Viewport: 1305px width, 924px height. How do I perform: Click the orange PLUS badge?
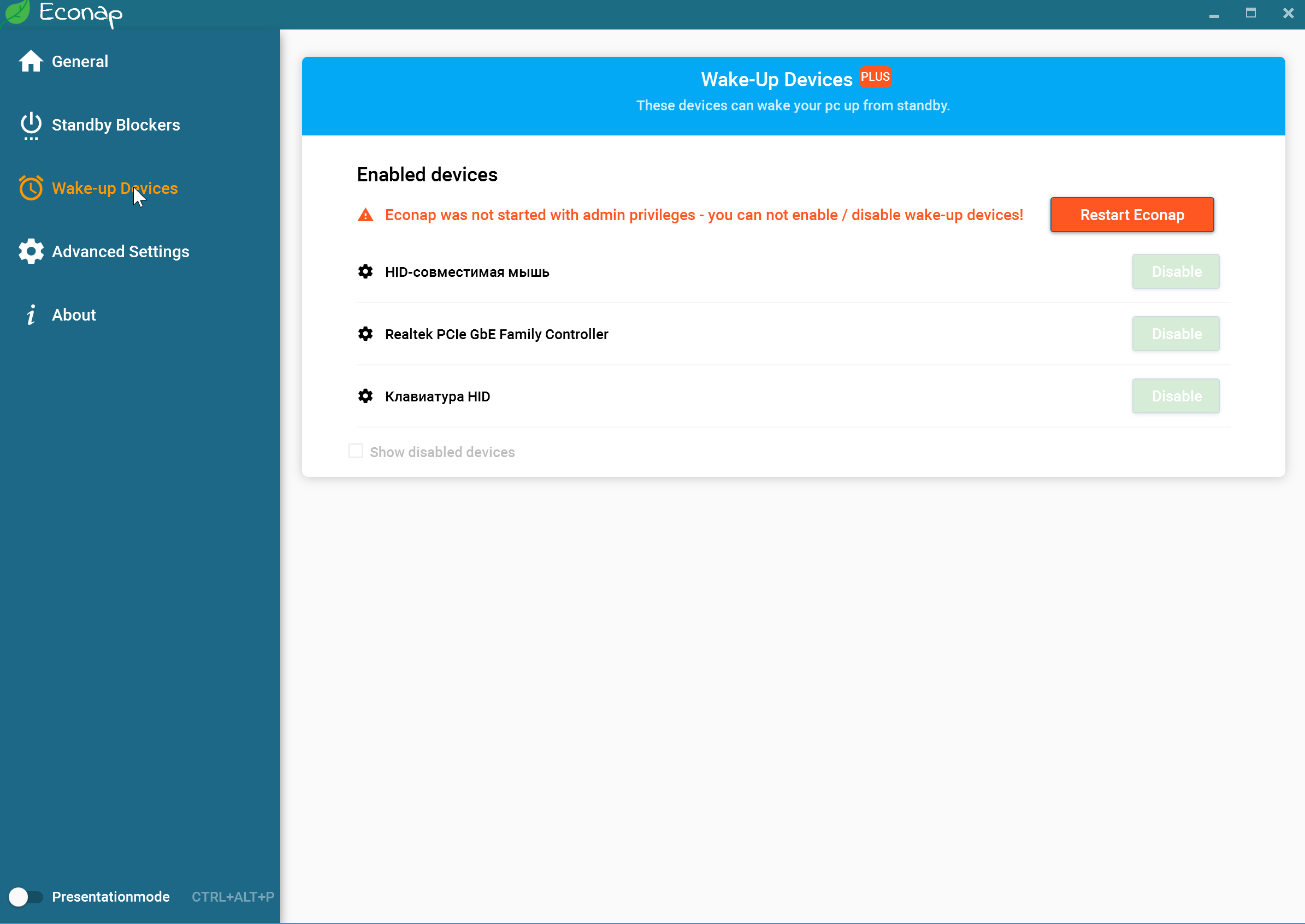click(875, 77)
